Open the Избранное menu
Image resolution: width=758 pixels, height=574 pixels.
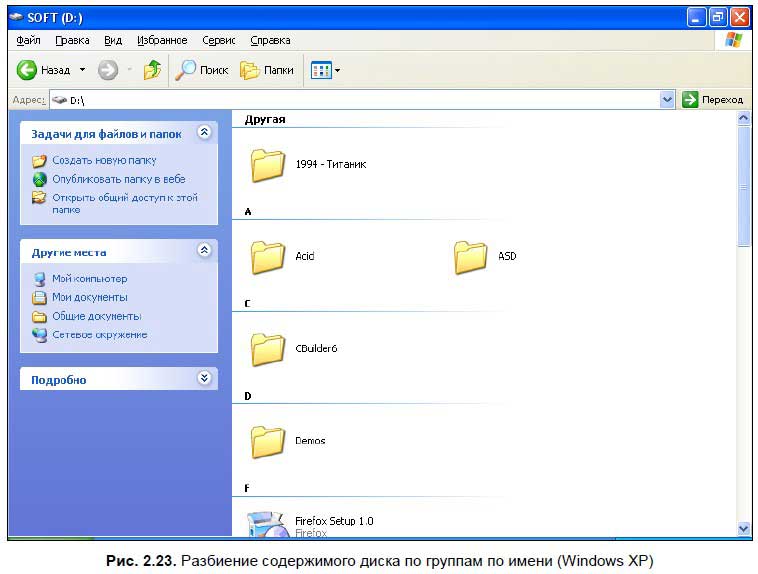162,41
